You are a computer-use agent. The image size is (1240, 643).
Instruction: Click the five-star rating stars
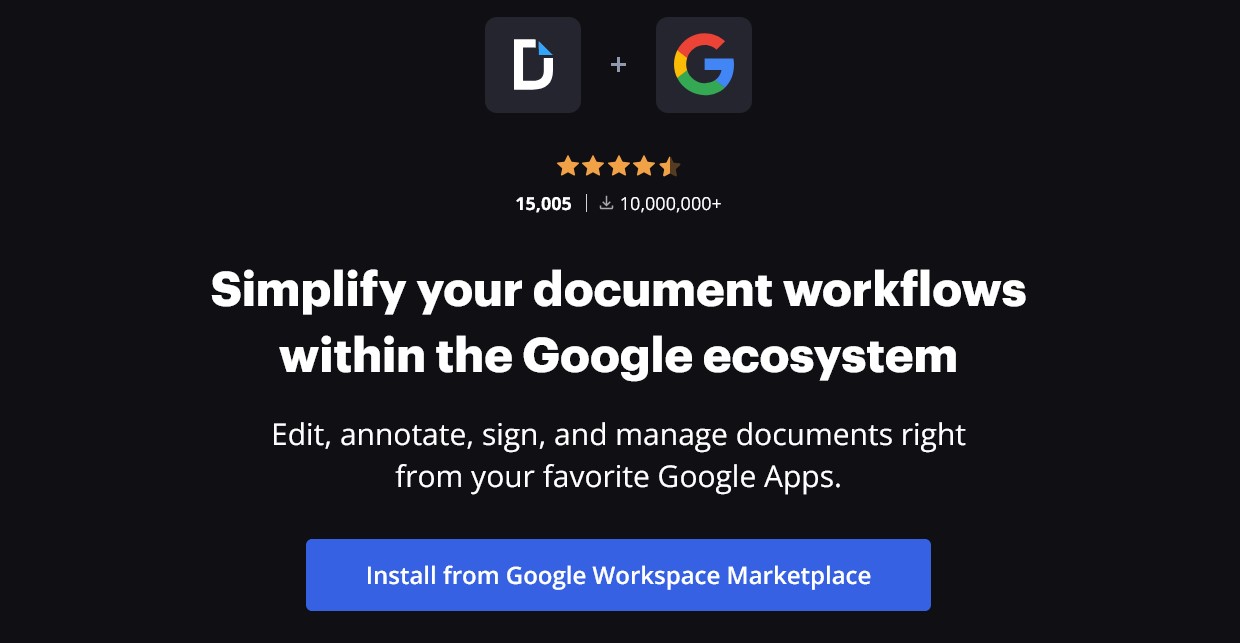pos(619,166)
